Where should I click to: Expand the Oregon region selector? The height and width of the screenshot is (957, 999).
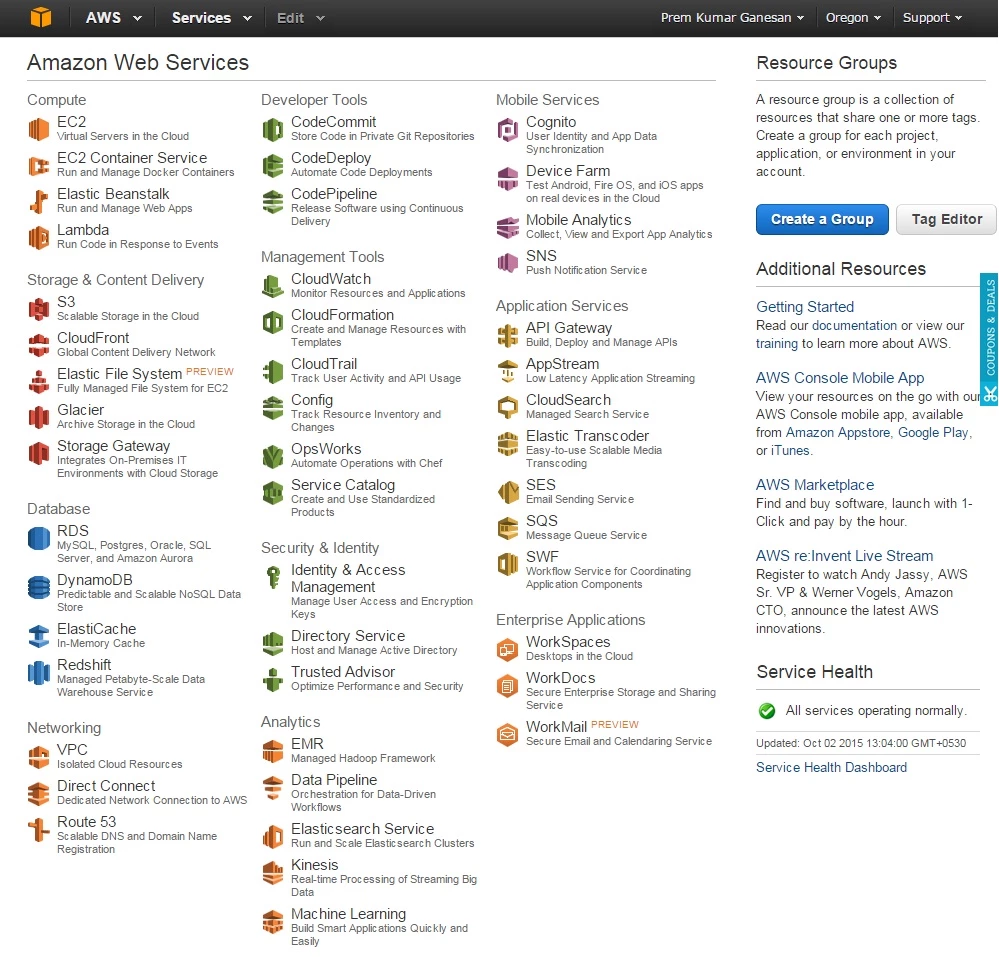click(853, 18)
